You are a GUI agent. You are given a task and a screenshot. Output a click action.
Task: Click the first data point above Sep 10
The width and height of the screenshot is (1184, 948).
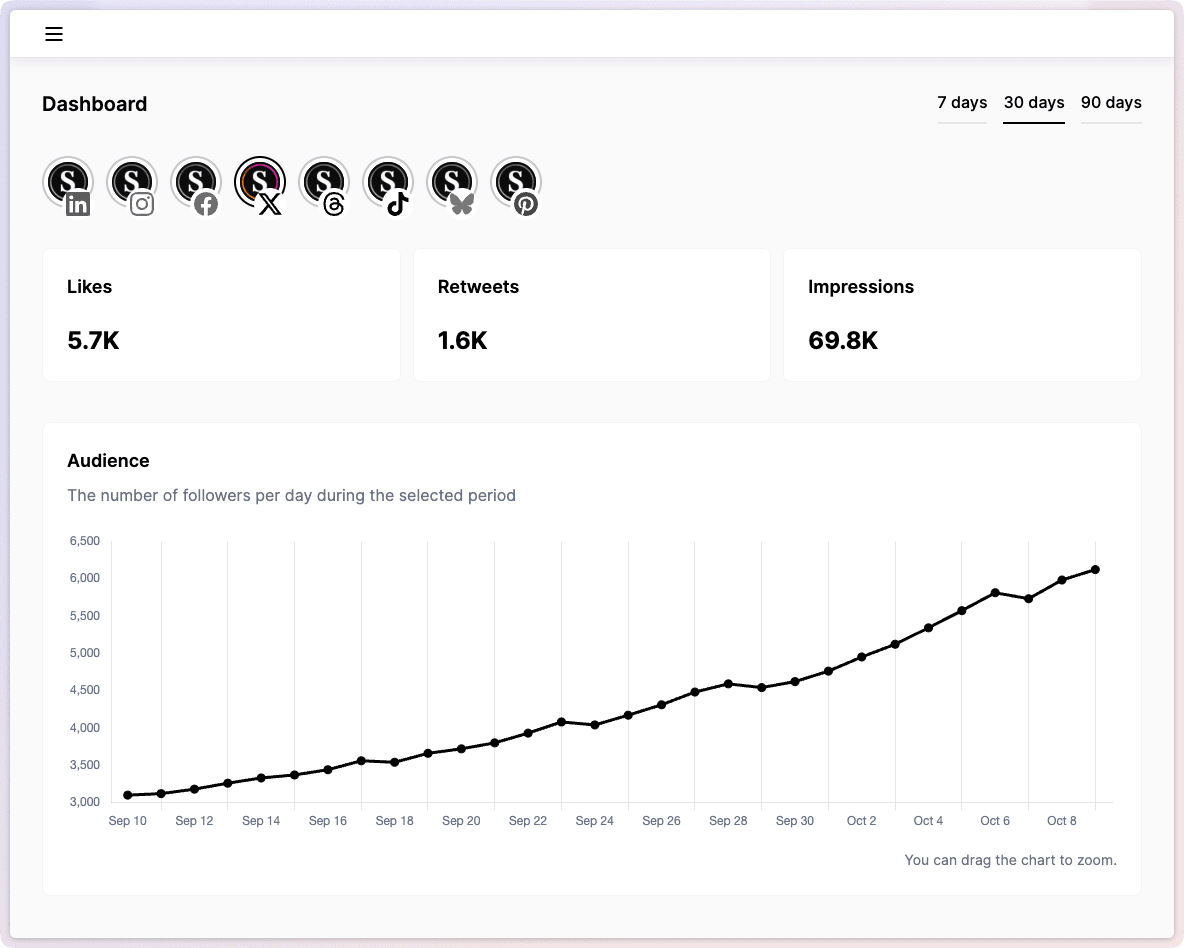point(128,795)
